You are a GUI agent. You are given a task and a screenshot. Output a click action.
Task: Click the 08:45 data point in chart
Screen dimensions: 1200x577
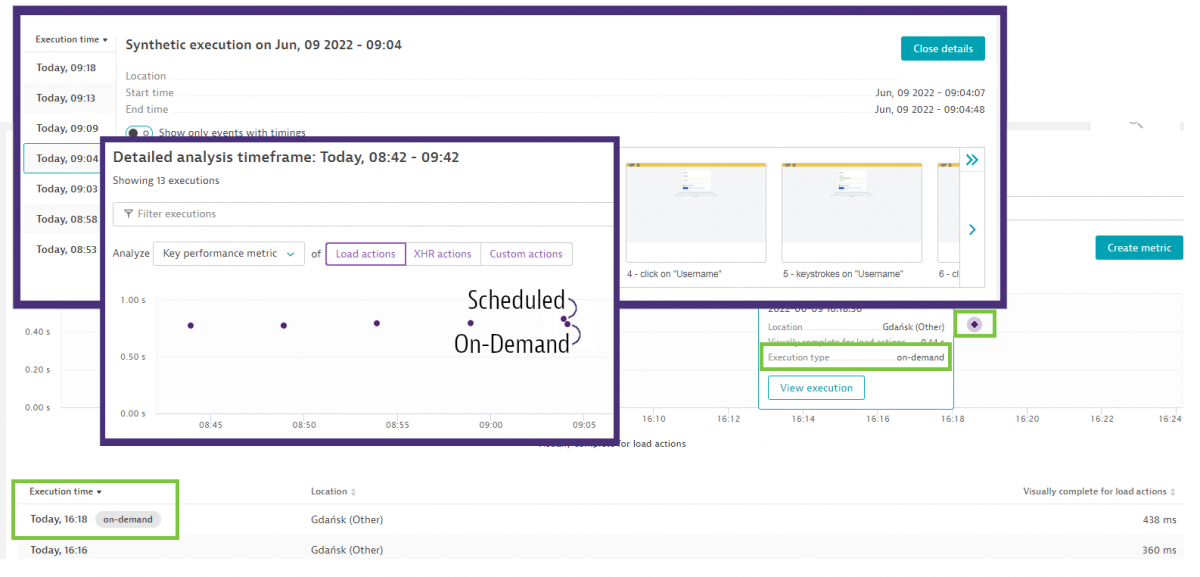191,325
